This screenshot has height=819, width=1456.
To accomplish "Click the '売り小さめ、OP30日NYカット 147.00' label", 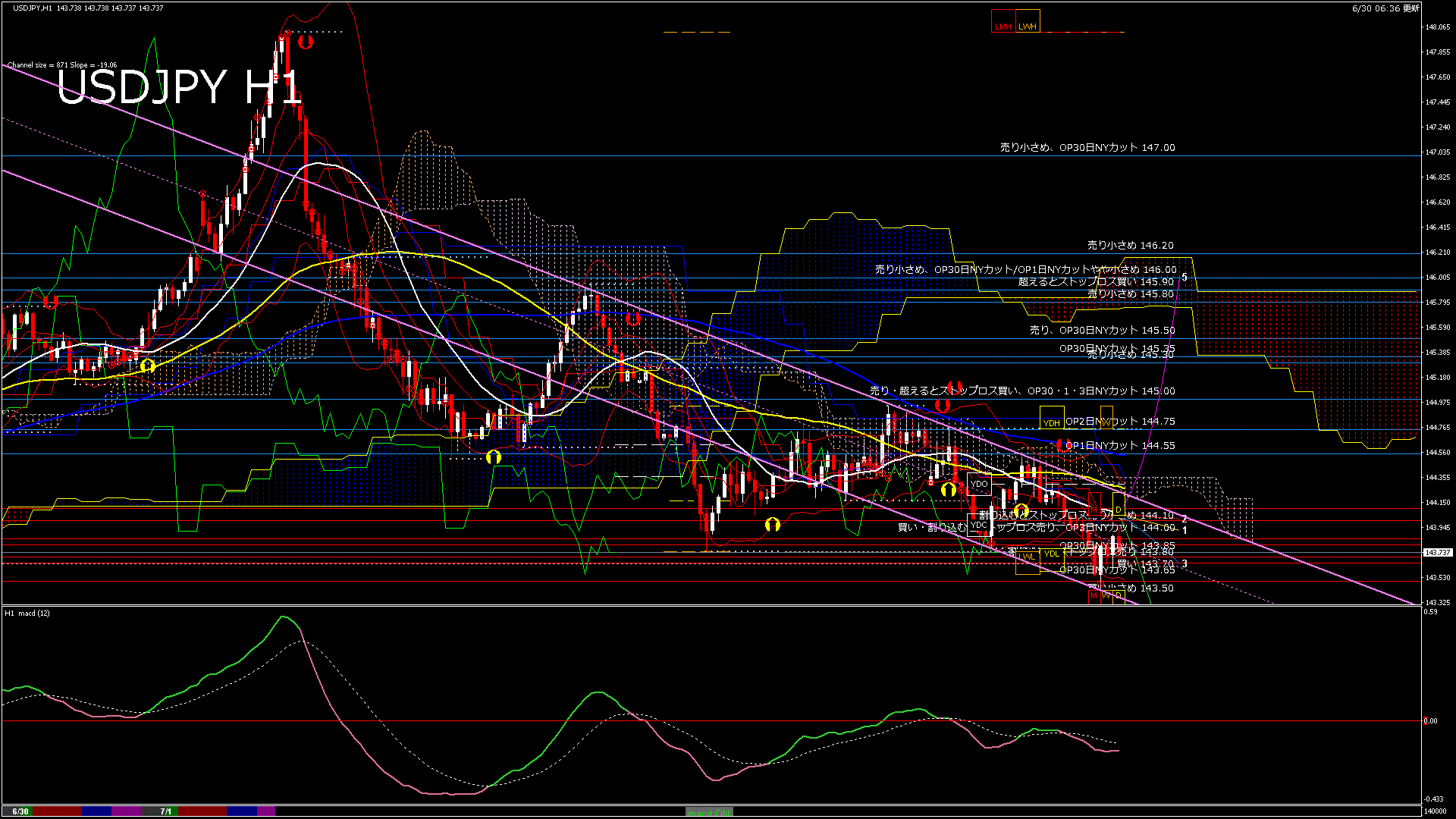I will (x=1087, y=148).
